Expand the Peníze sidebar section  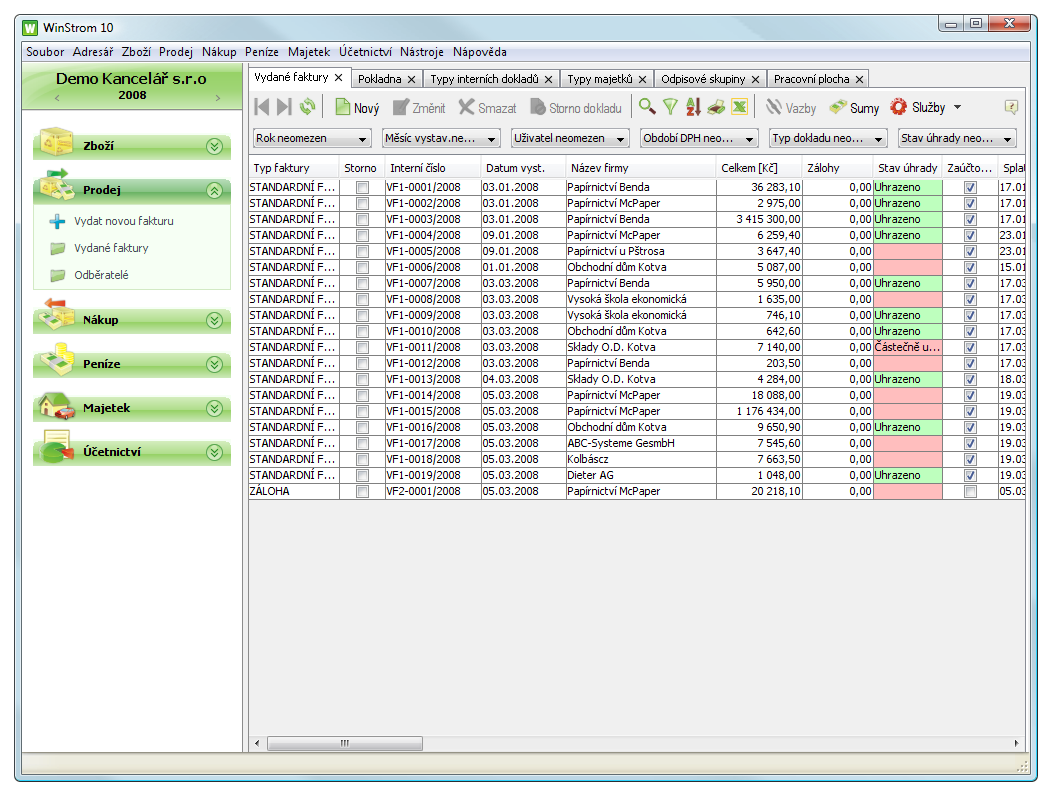pyautogui.click(x=214, y=364)
